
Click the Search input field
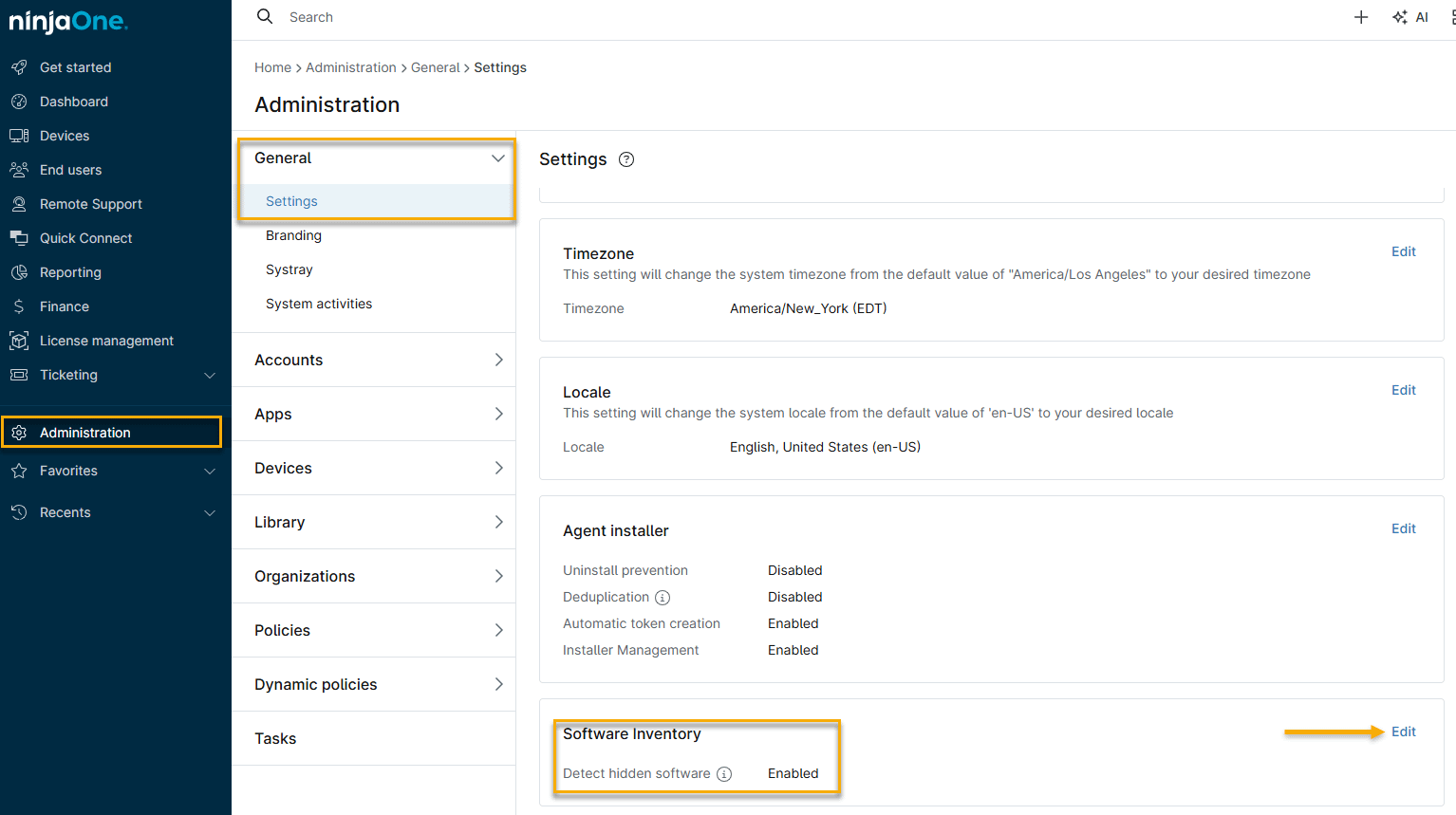(380, 16)
